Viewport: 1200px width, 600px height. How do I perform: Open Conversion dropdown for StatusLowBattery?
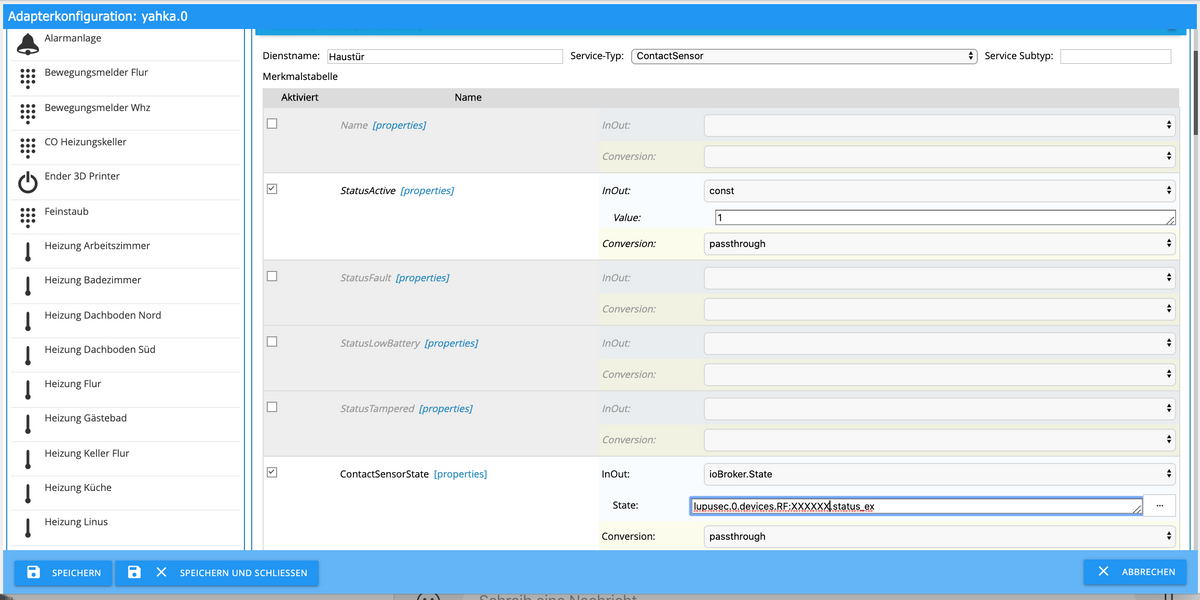coord(940,374)
